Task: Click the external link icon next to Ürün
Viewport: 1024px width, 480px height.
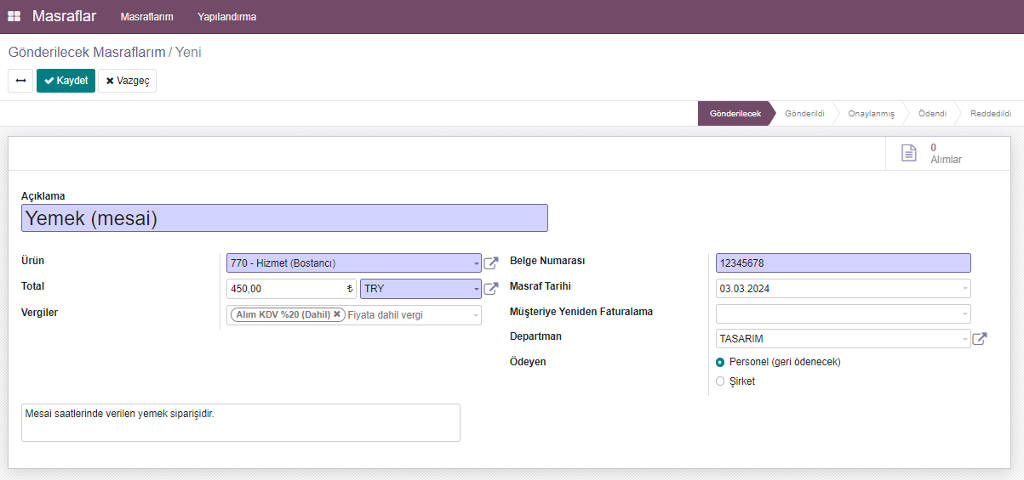Action: [x=491, y=264]
